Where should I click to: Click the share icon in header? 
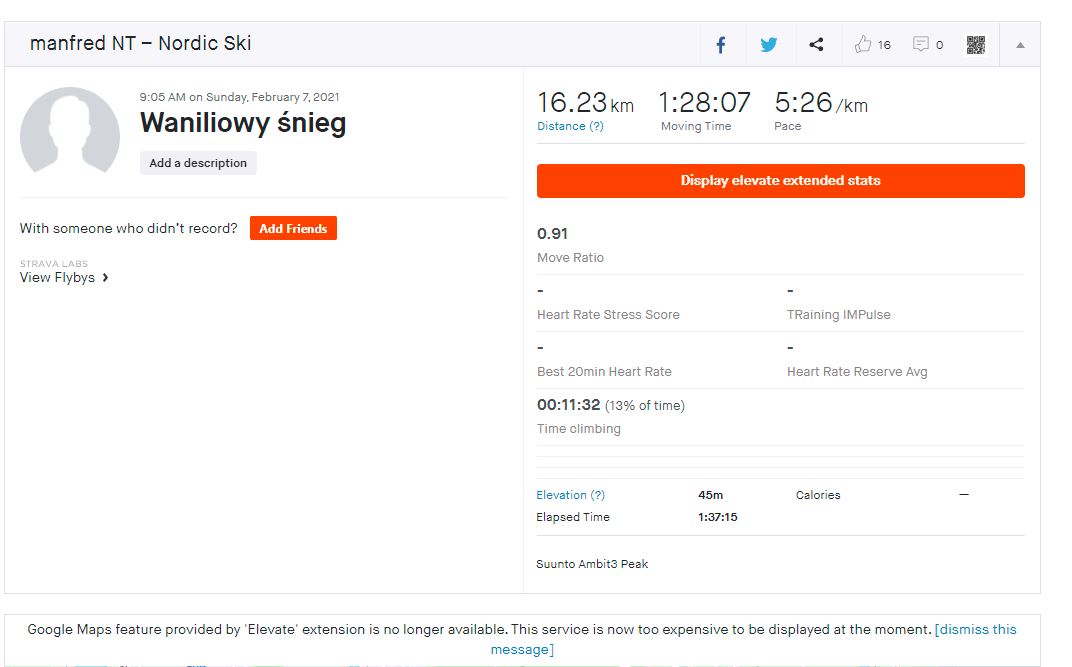tap(816, 45)
